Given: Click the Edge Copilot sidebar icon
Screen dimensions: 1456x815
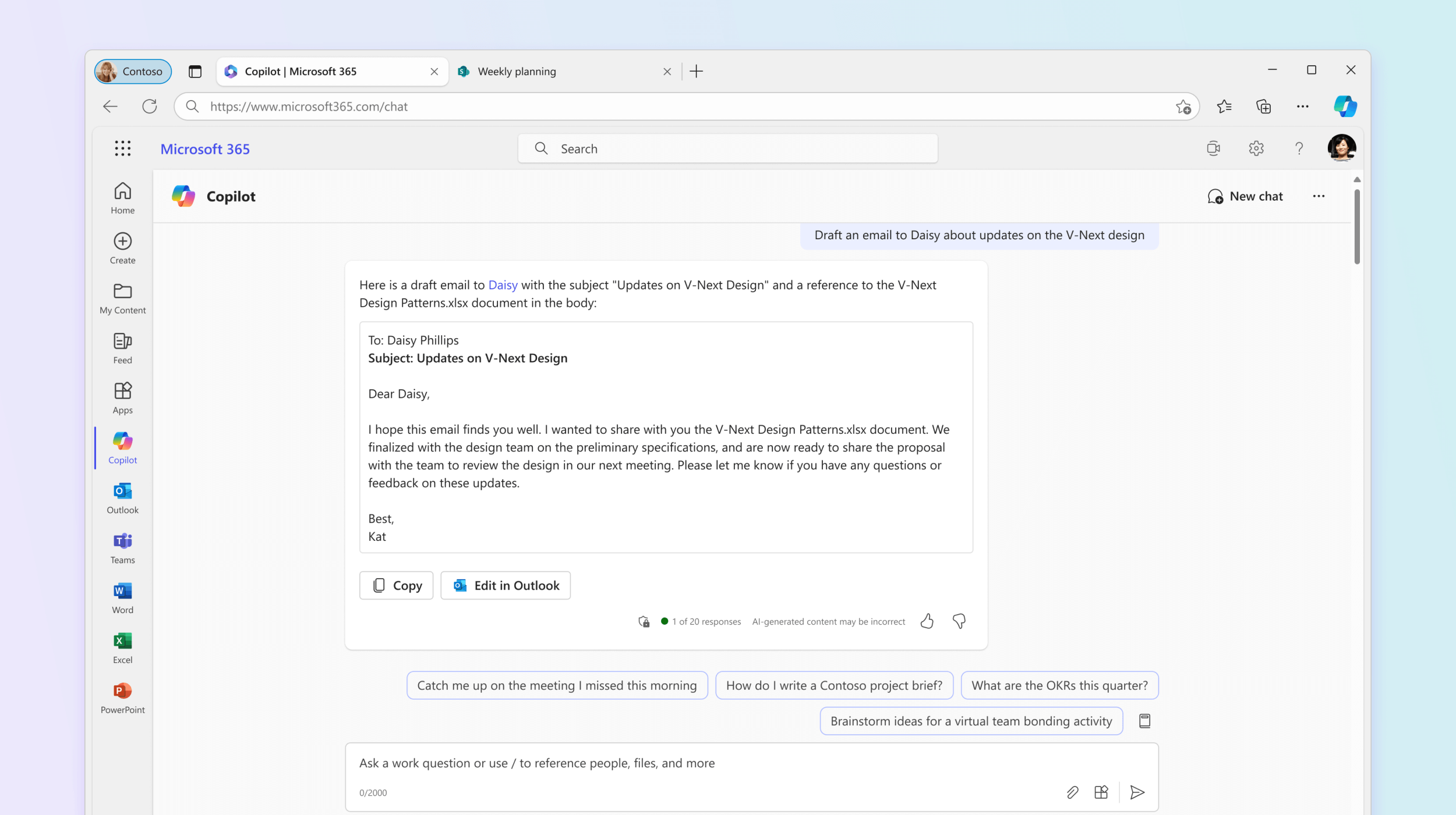Looking at the screenshot, I should 1345,107.
